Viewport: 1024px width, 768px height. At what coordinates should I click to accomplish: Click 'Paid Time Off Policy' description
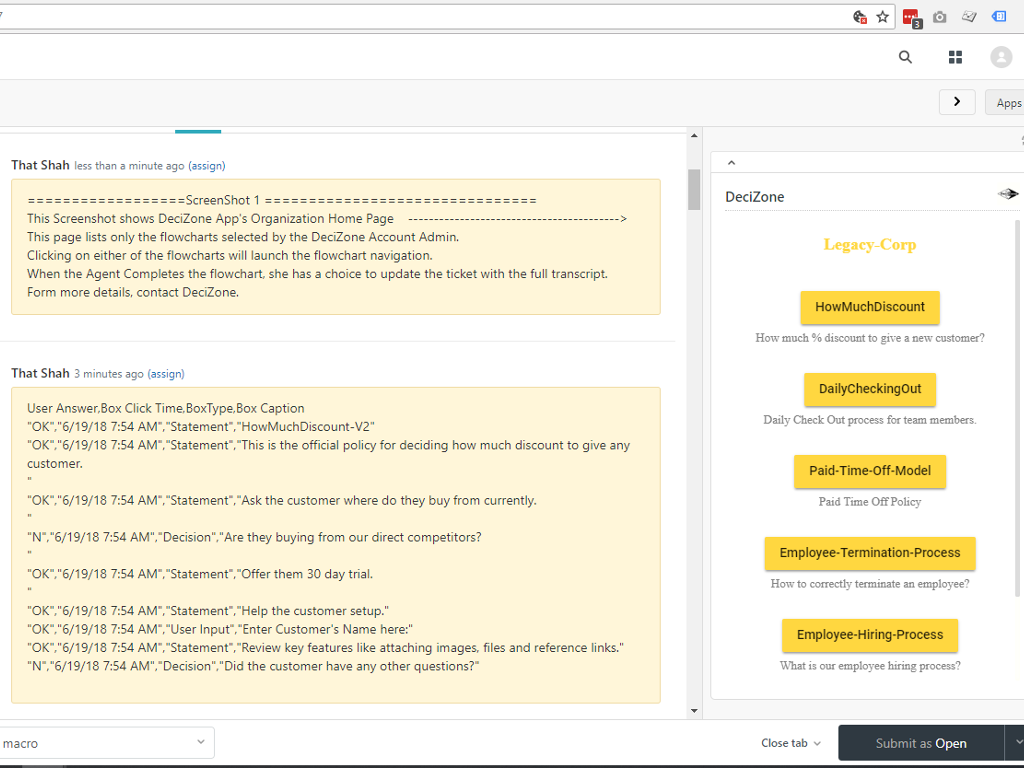click(870, 502)
